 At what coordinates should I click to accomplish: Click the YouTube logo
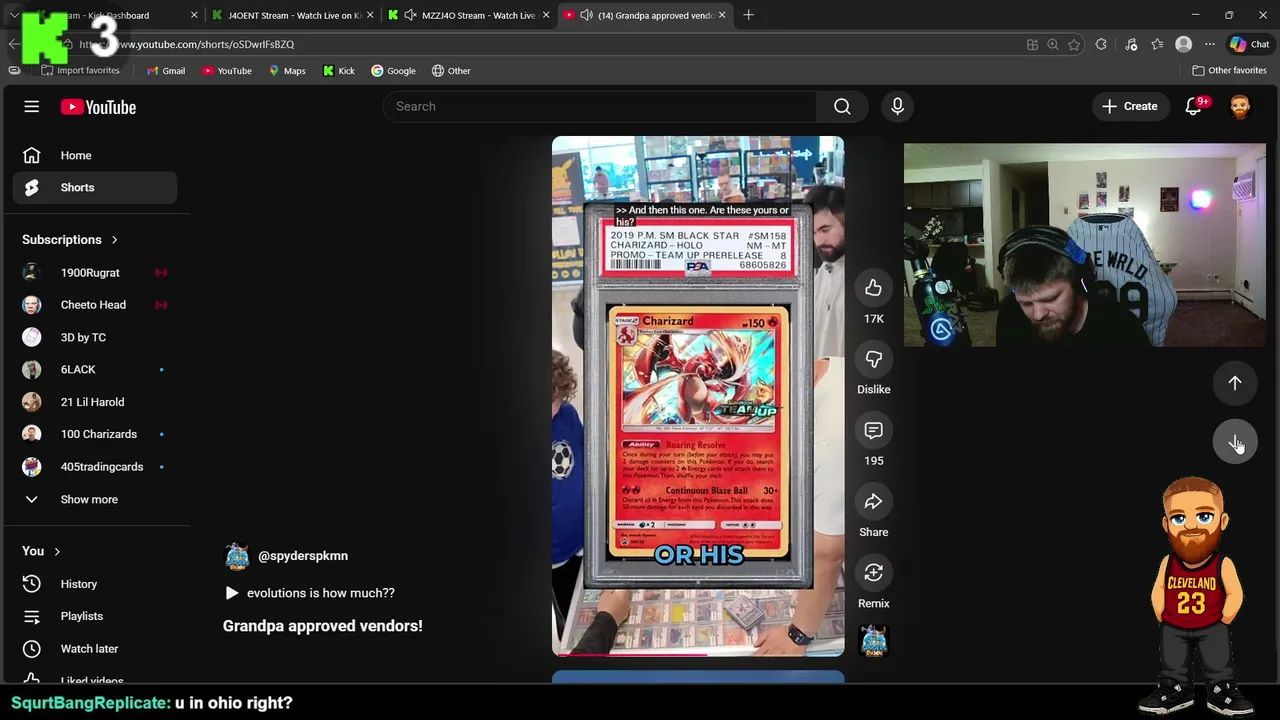pyautogui.click(x=98, y=107)
